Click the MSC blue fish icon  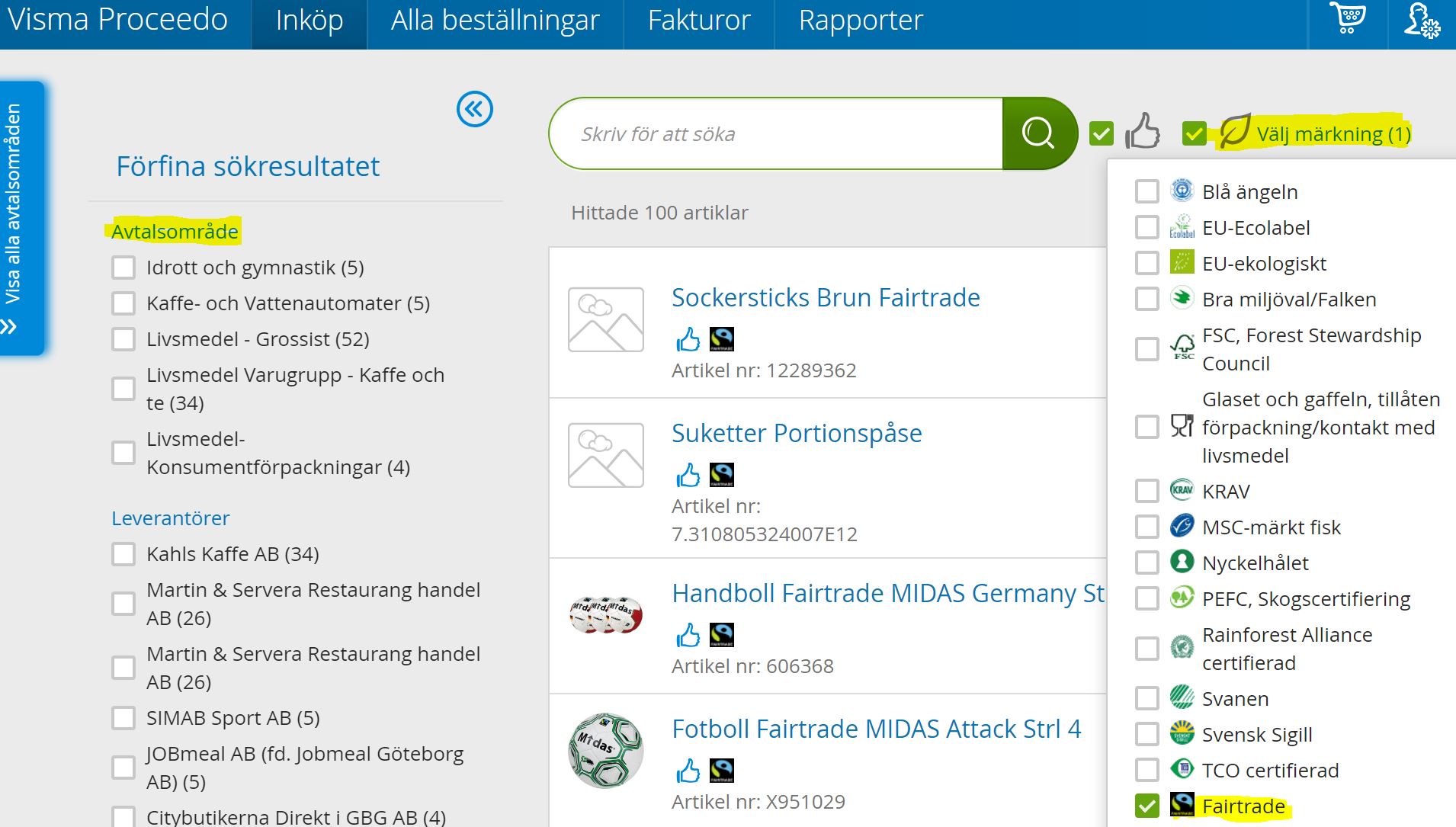tap(1182, 526)
